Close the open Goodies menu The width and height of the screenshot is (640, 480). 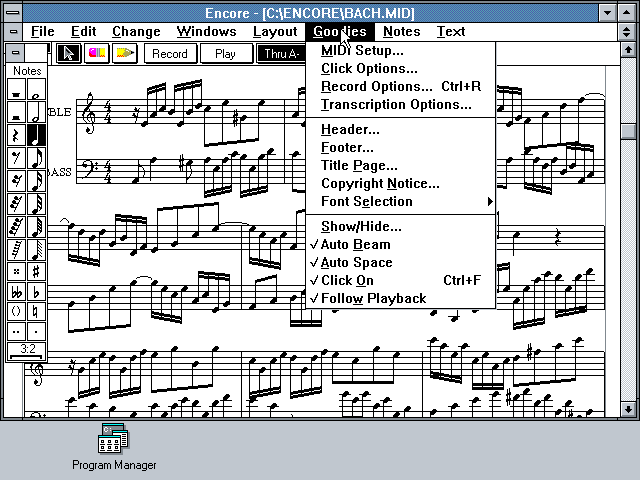[340, 31]
